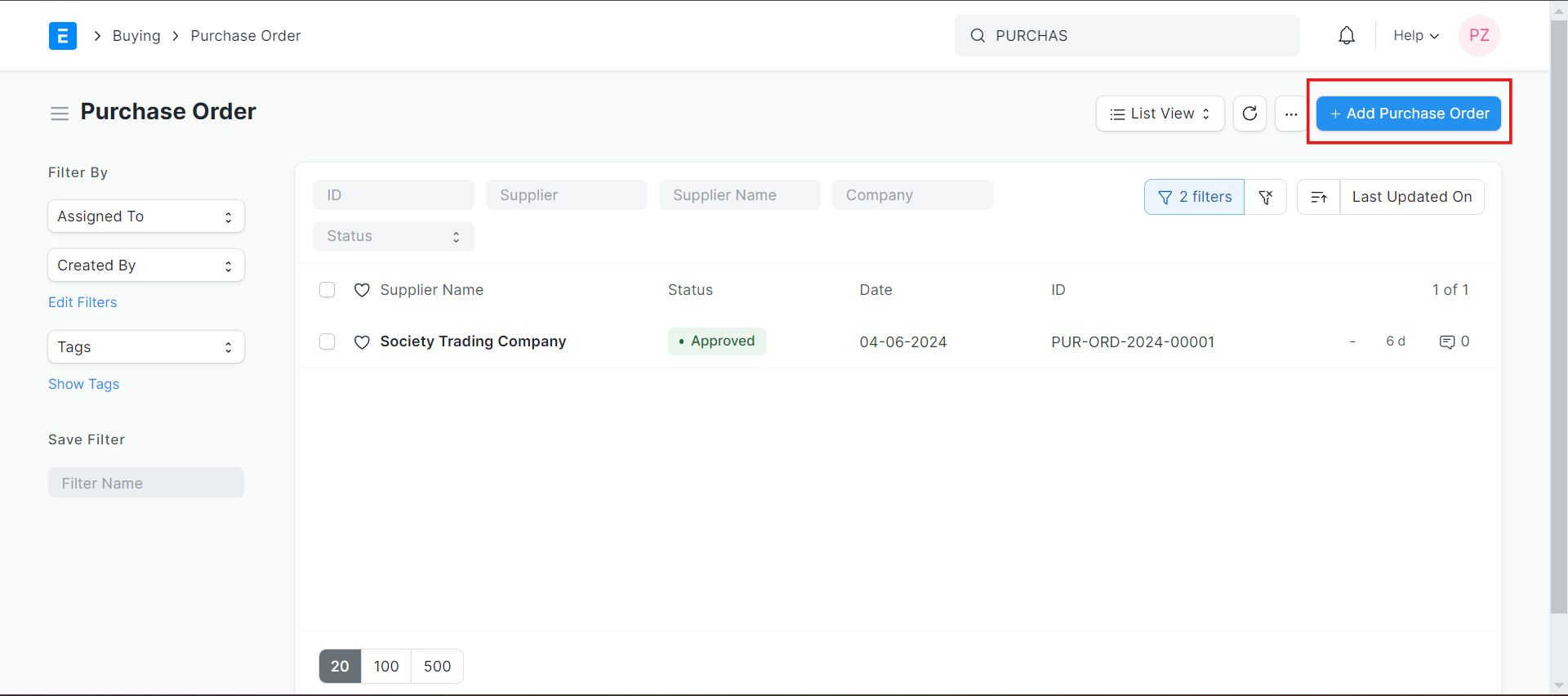Open the Tags dropdown
This screenshot has height=696, width=1568.
click(x=146, y=347)
